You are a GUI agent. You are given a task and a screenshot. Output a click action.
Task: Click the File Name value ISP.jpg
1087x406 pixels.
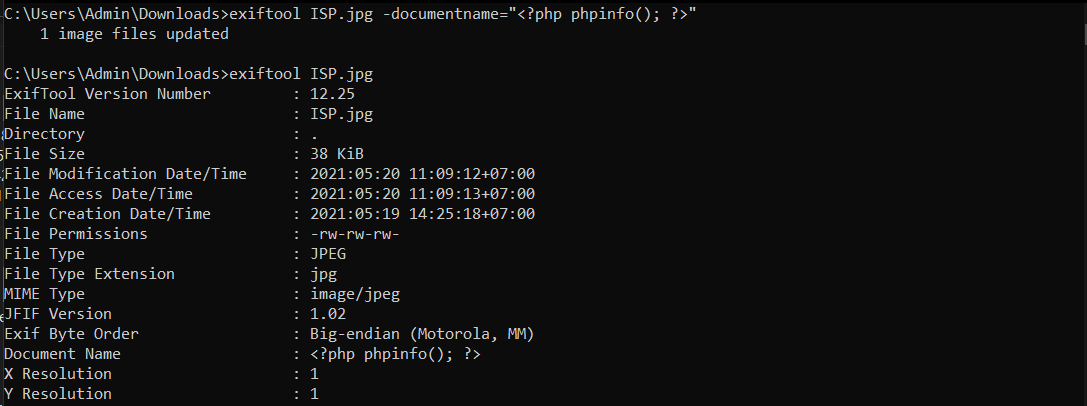tap(341, 114)
